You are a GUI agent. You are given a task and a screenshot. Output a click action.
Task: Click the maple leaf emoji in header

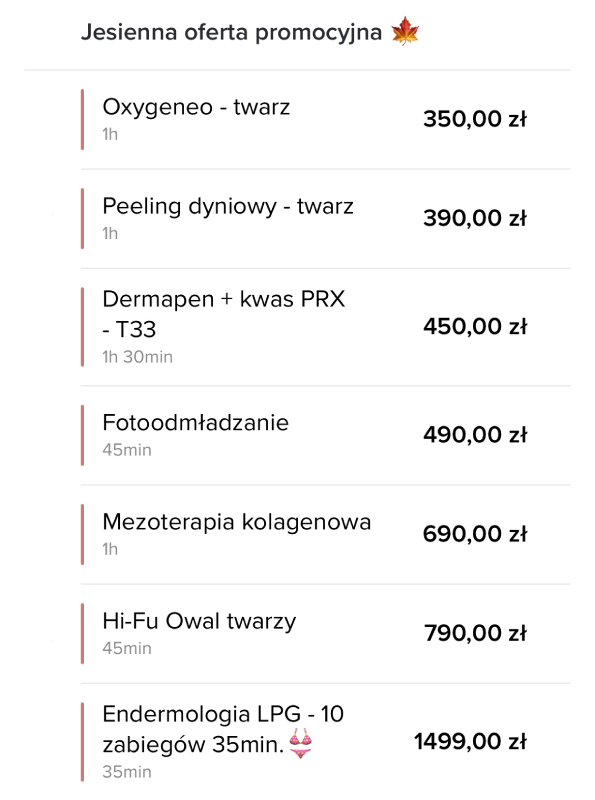pos(405,31)
